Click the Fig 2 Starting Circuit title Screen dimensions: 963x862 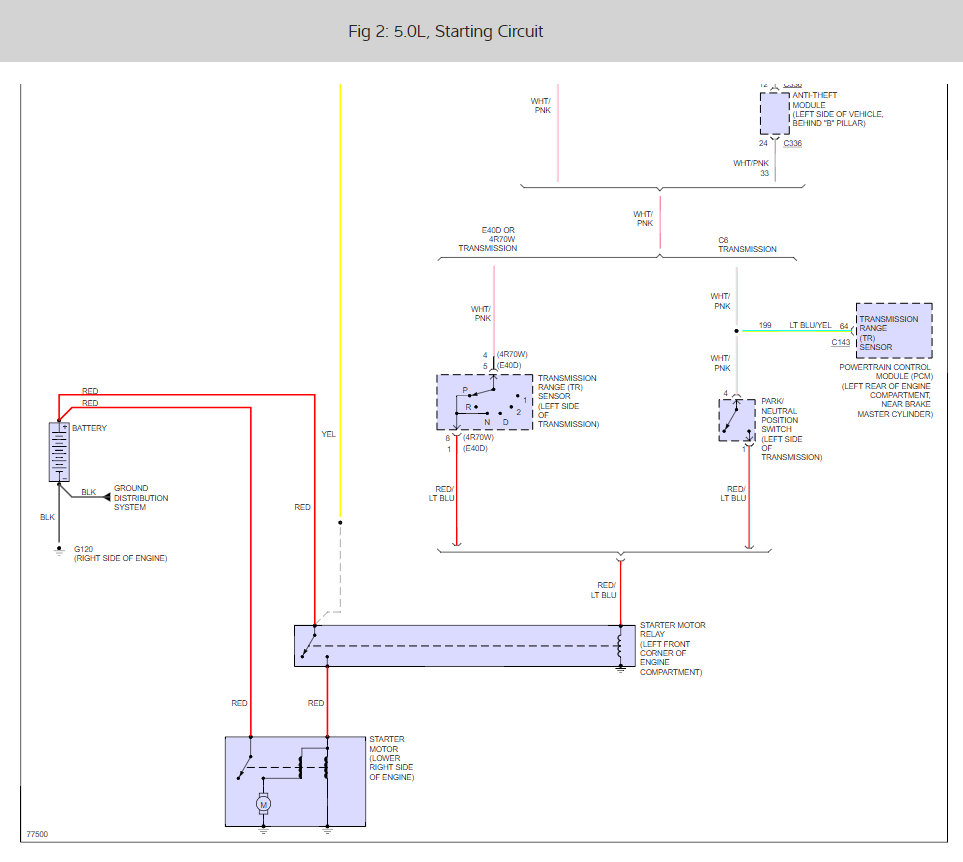(445, 31)
